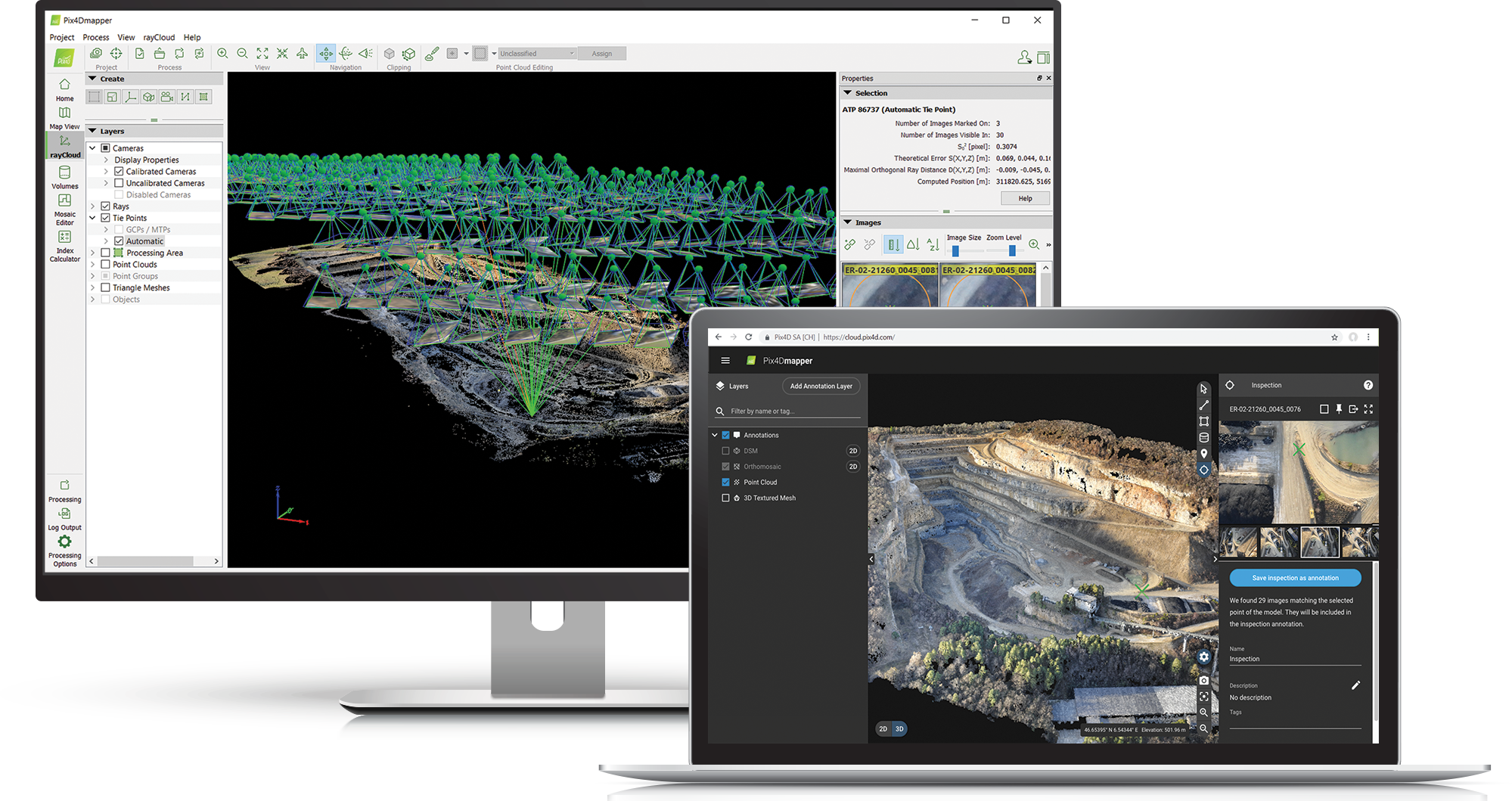Click the Zoom In toolbar icon

[x=222, y=53]
